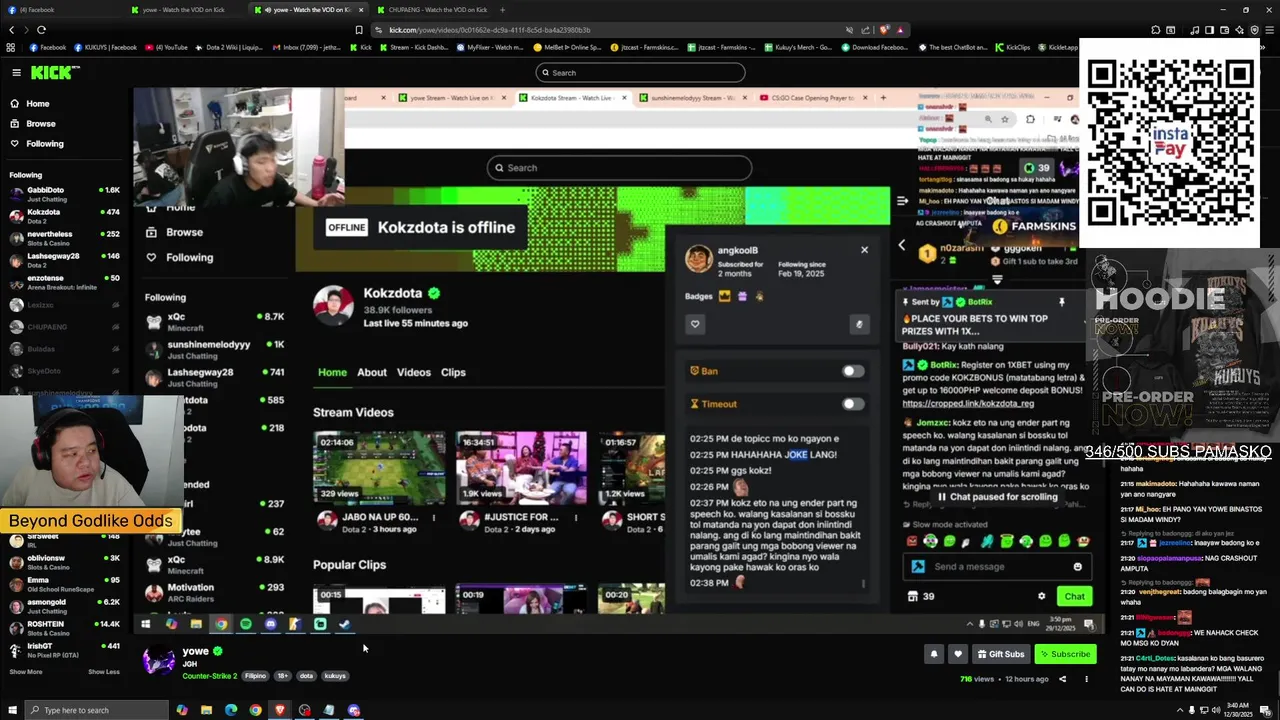
Task: Unpin the BotRix pinned message
Action: pyautogui.click(x=1062, y=302)
